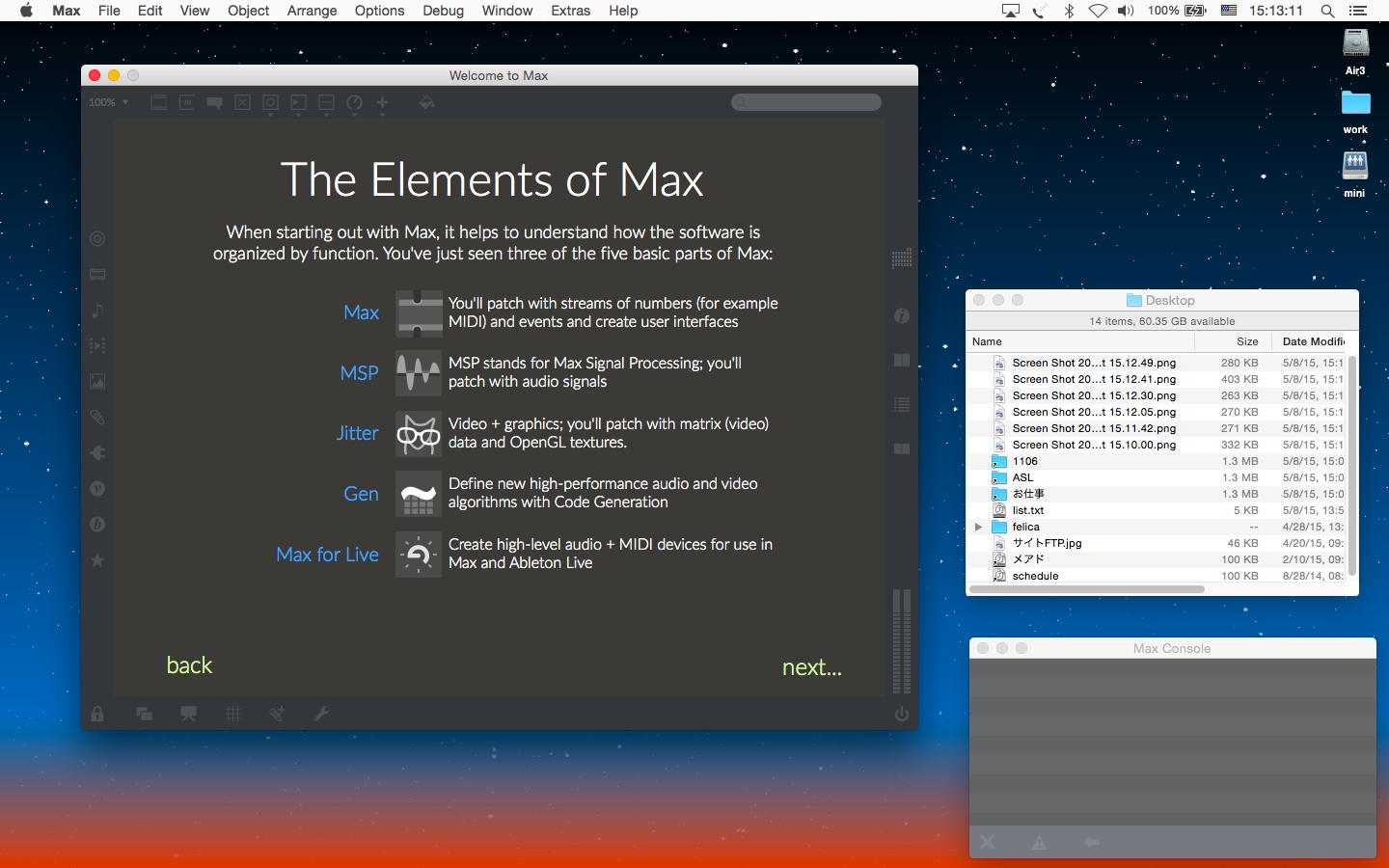Open the reference book icon in right sidebar
Screen dimensions: 1389x868
coord(902,361)
